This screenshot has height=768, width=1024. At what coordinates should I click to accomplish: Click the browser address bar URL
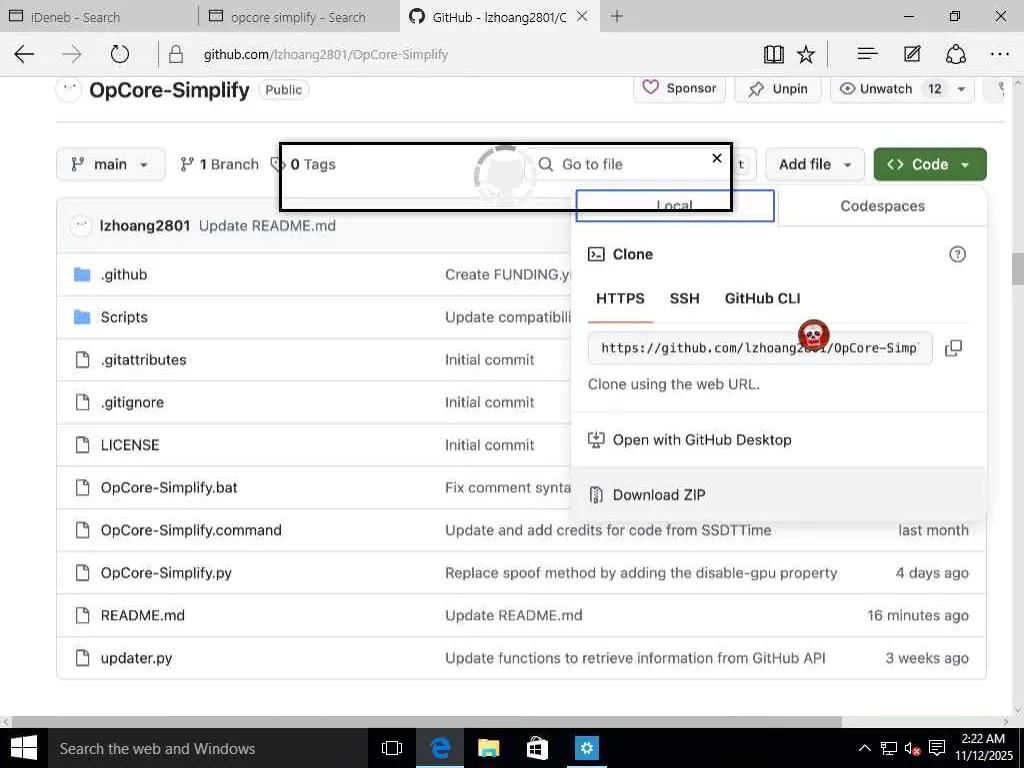click(x=326, y=54)
